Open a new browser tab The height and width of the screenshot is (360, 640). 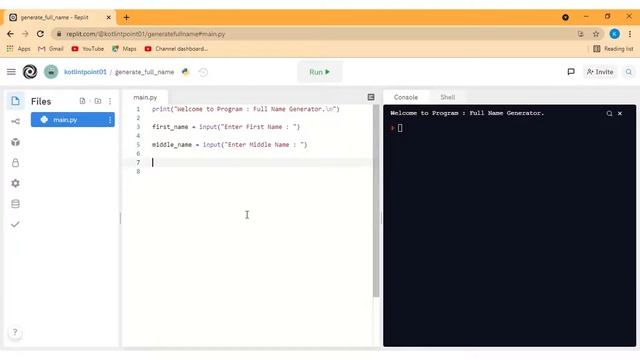tap(127, 18)
